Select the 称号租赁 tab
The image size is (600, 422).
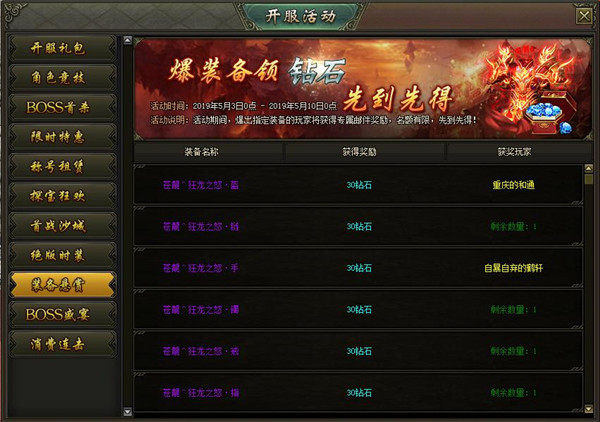pyautogui.click(x=62, y=167)
